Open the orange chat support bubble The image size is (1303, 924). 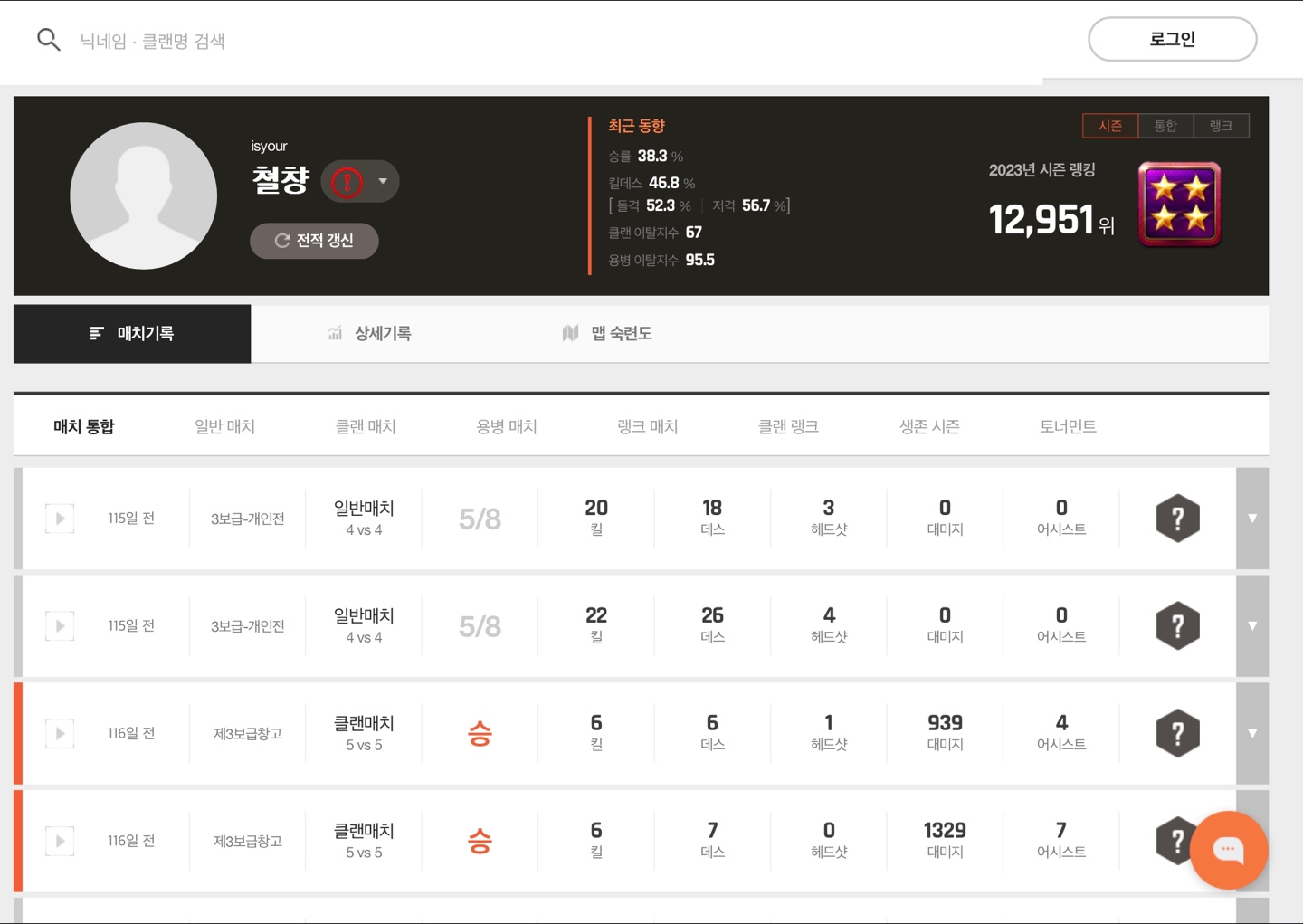click(1228, 850)
